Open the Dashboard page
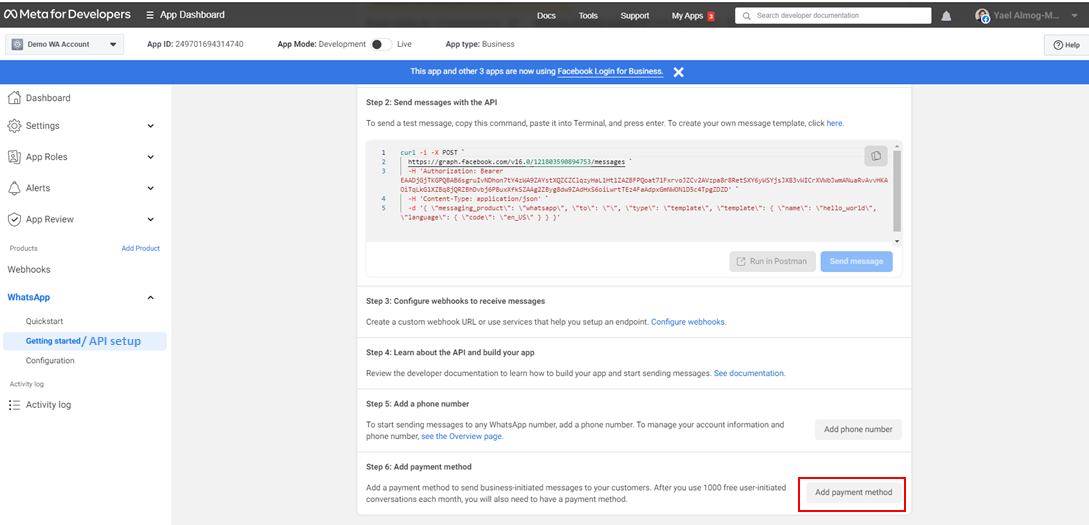 pos(48,98)
